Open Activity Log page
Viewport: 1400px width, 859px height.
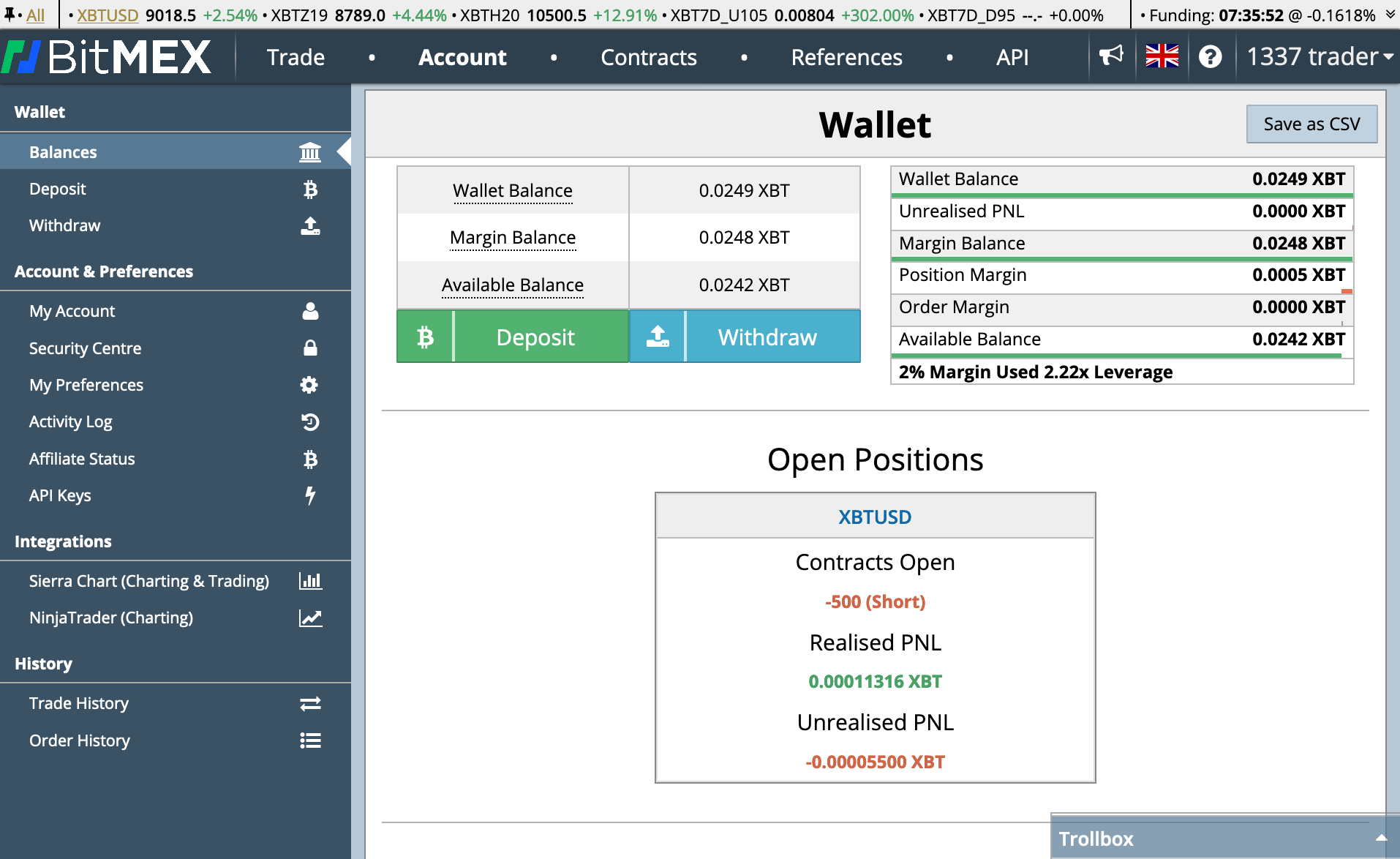point(176,422)
